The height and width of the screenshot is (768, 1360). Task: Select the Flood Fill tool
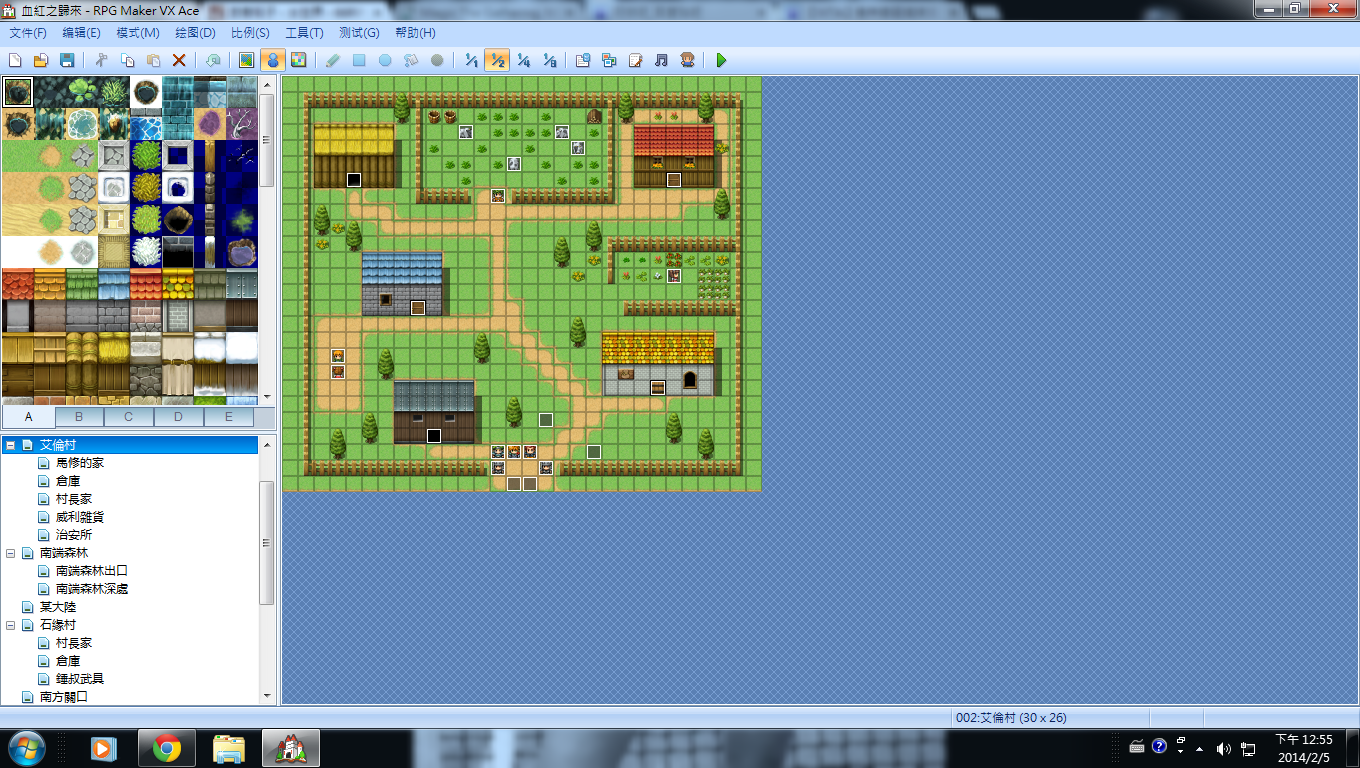tap(411, 60)
